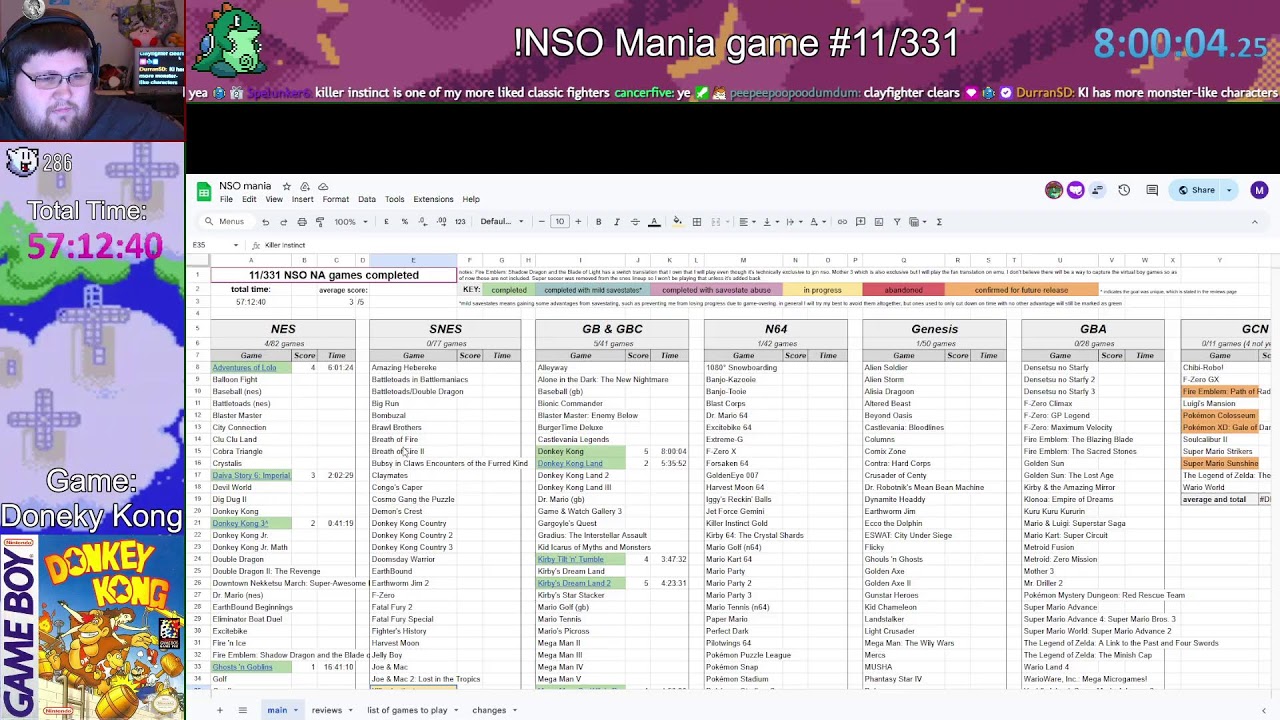
Task: Decrease the font size
Action: coord(541,222)
